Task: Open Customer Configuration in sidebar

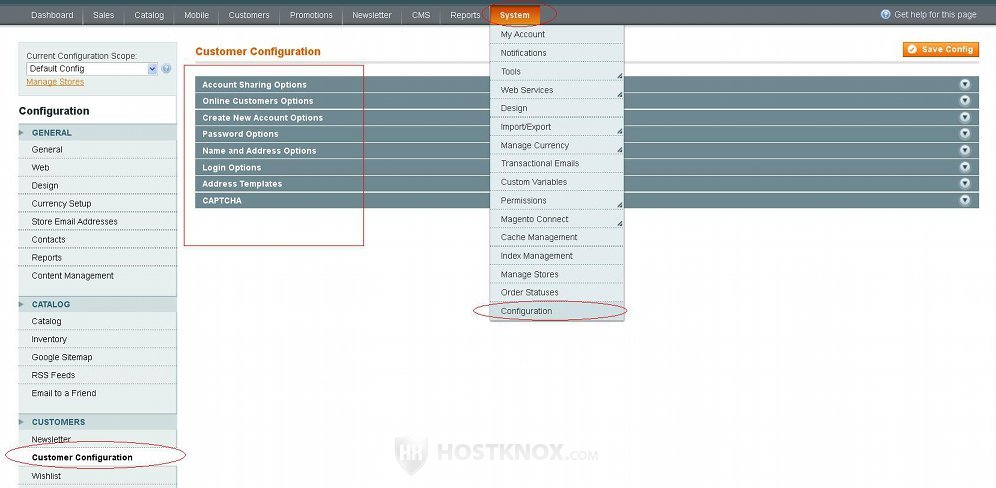Action: [97, 458]
